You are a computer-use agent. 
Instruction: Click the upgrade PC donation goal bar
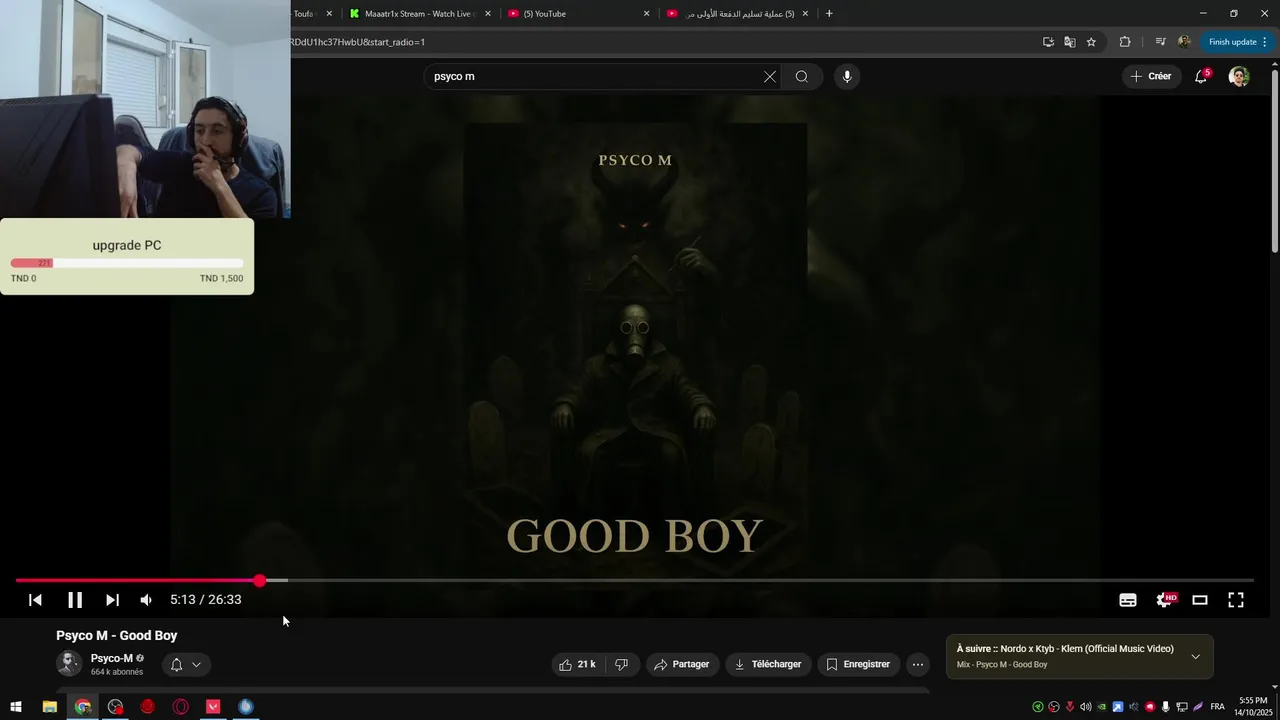click(x=127, y=263)
